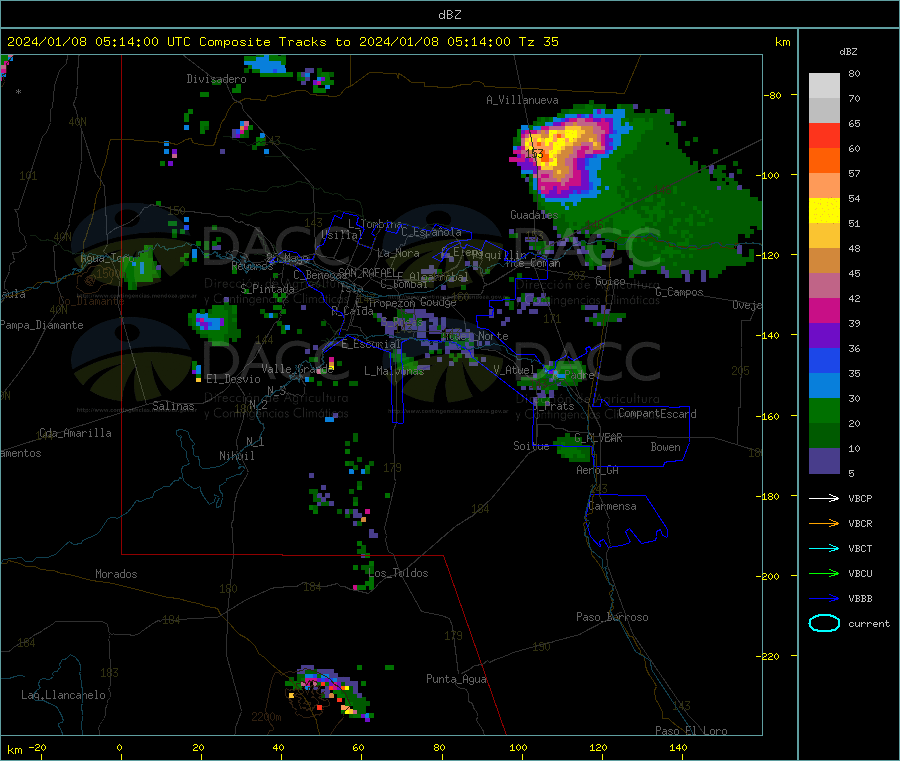Click the Paso_El_Loro map label
This screenshot has height=761, width=900.
(691, 731)
